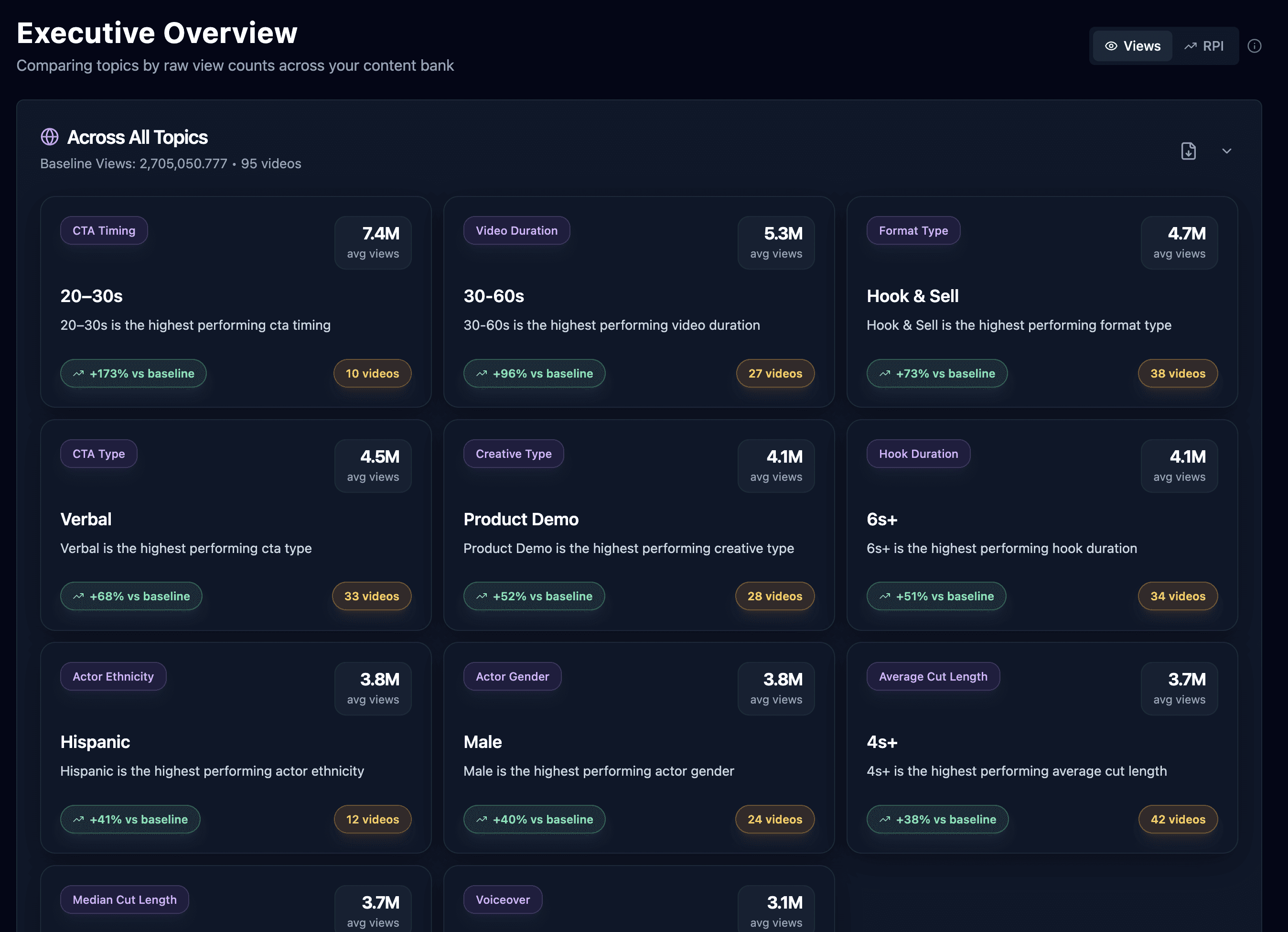Screen dimensions: 1288x932
Task: Click trend arrow icon in +96% badge
Action: click(482, 373)
